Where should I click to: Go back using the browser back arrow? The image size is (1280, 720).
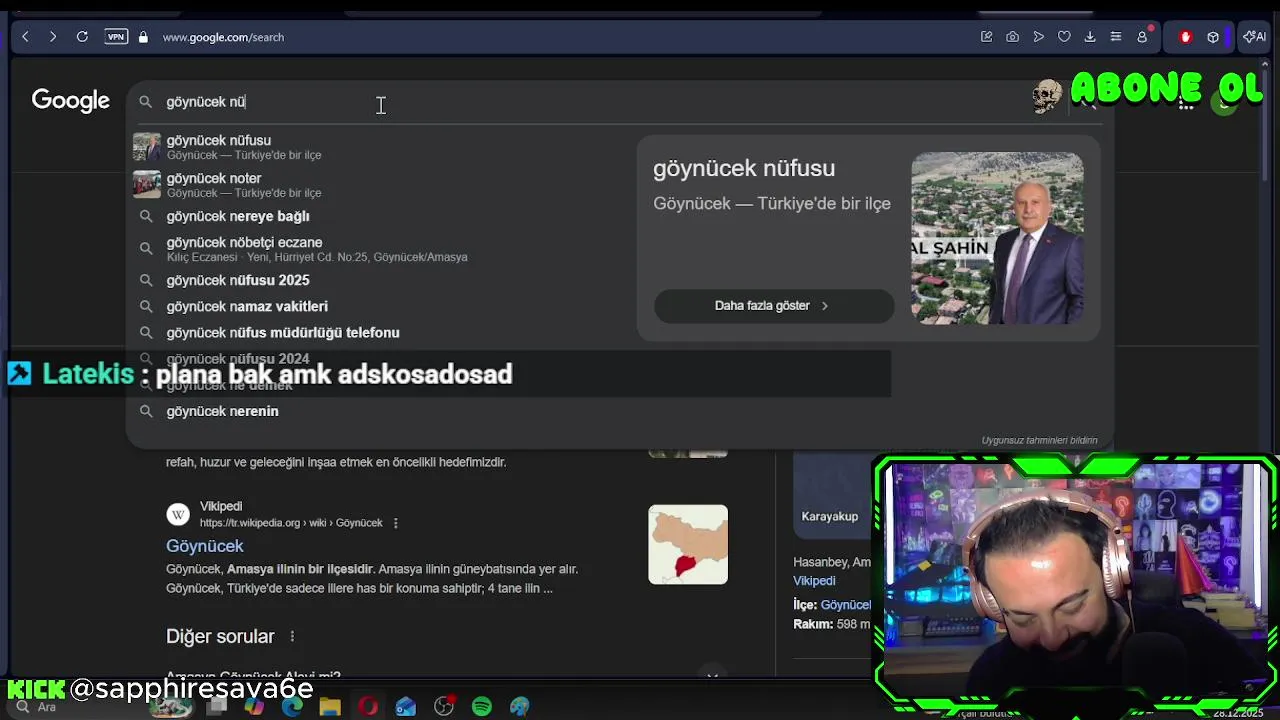[x=25, y=37]
